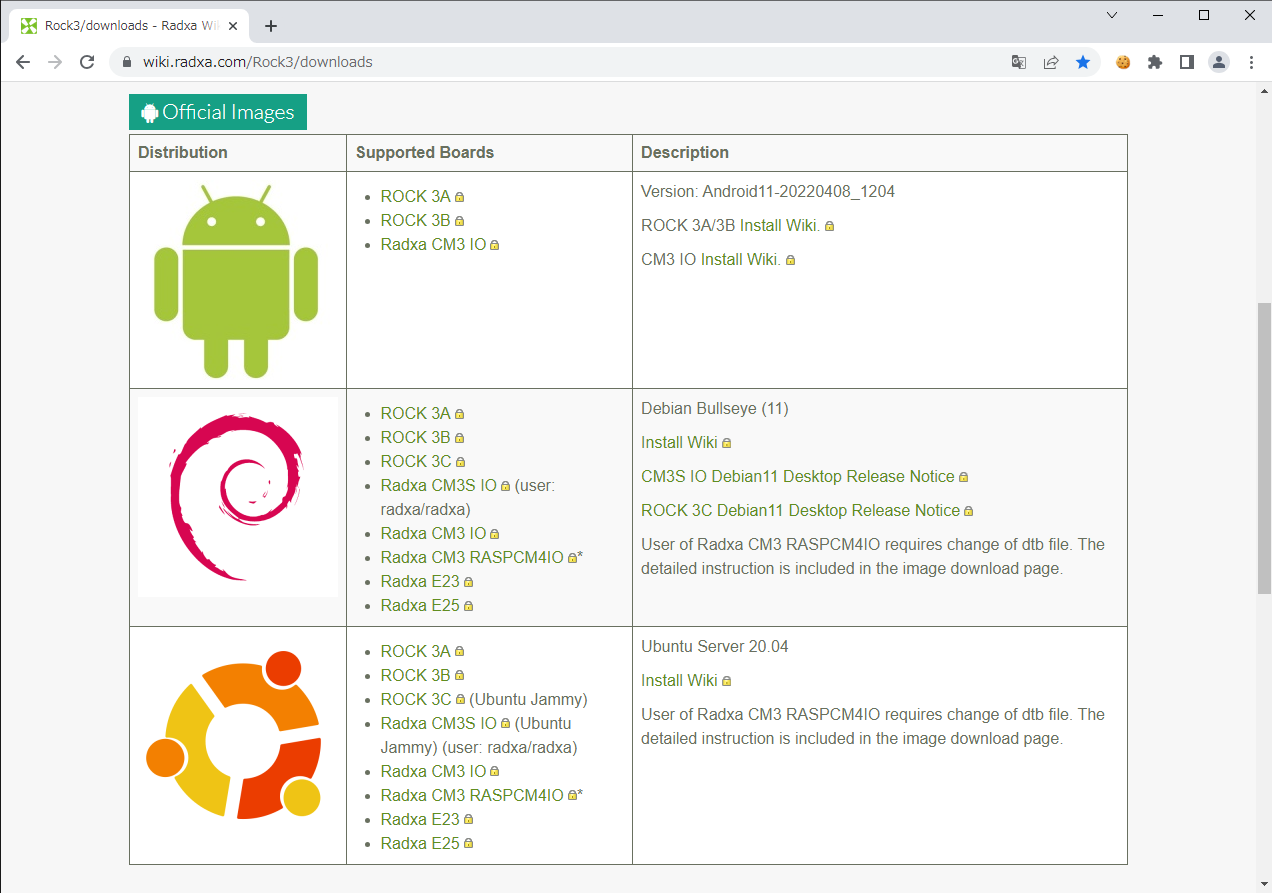The height and width of the screenshot is (893, 1272).
Task: Open CM3S IO Debian11 Desktop Release Notice
Action: (798, 476)
